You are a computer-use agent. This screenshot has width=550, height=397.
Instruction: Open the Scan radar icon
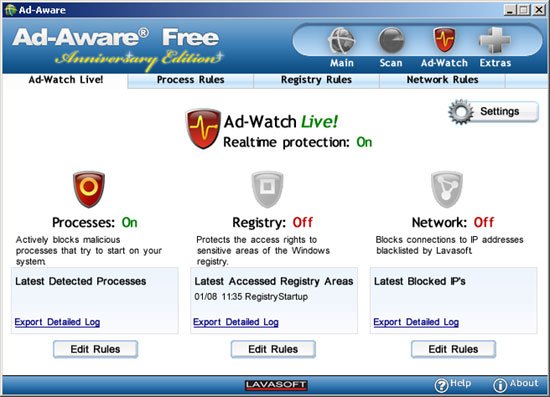(391, 40)
